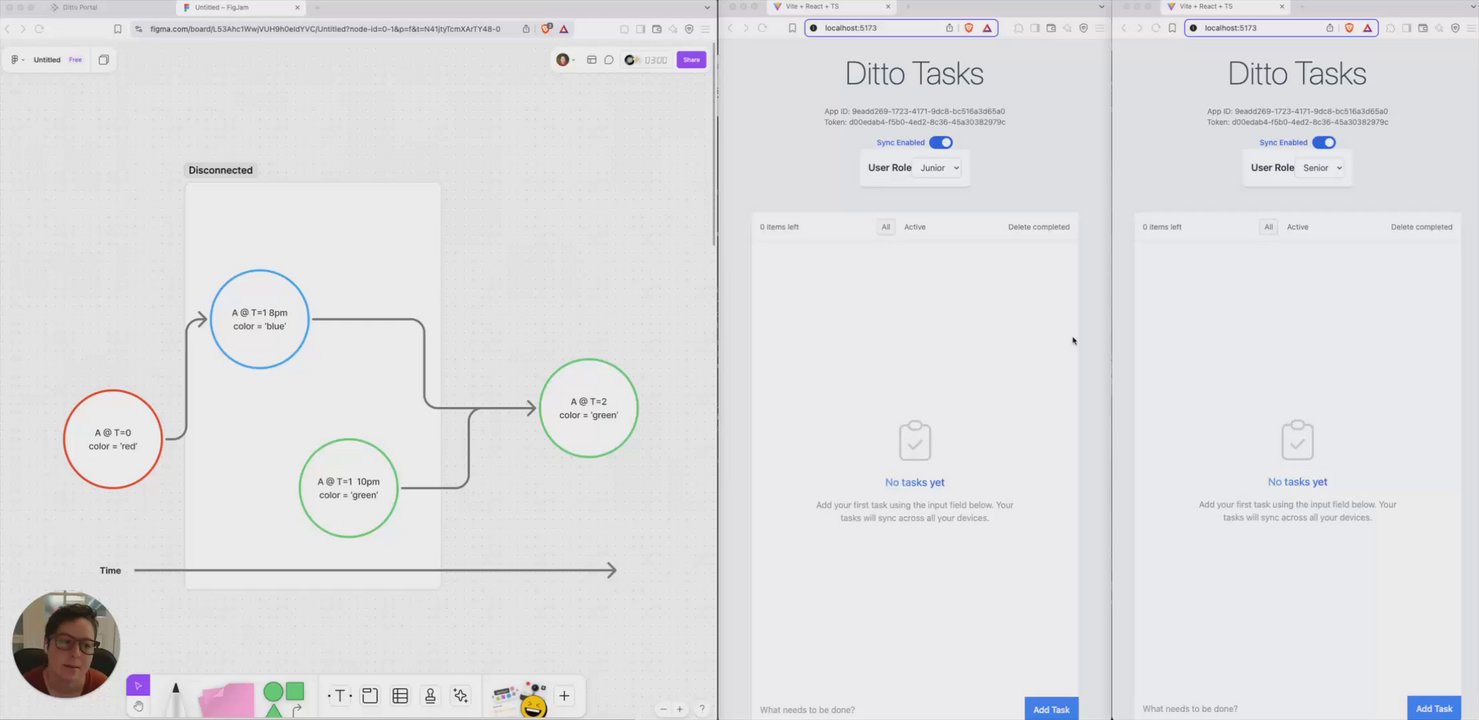Click the purple Share button
Screen dimensions: 1479x720
(691, 60)
